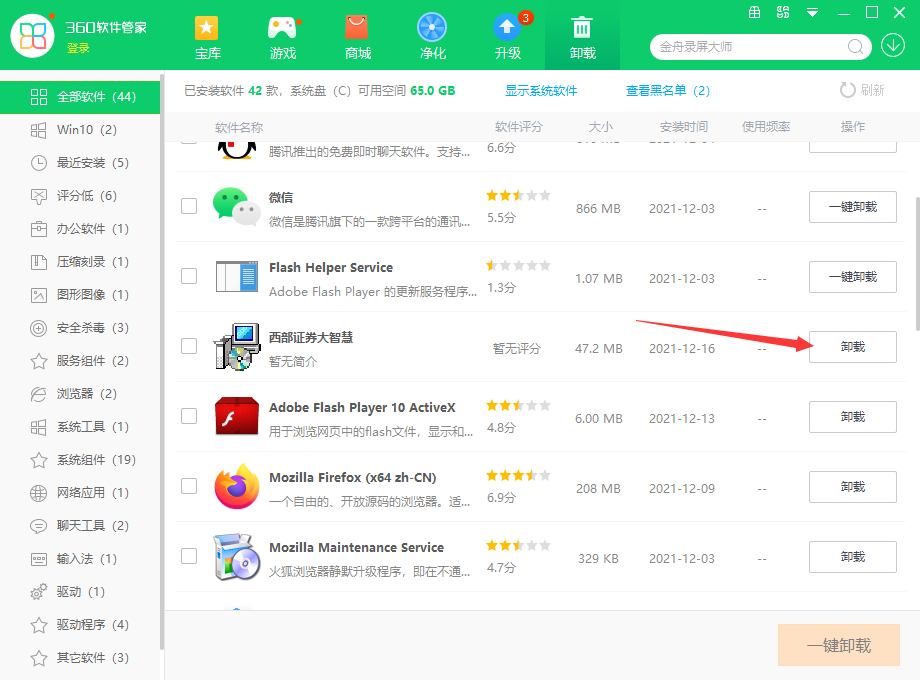Open the 净化 cleanup section

click(432, 36)
